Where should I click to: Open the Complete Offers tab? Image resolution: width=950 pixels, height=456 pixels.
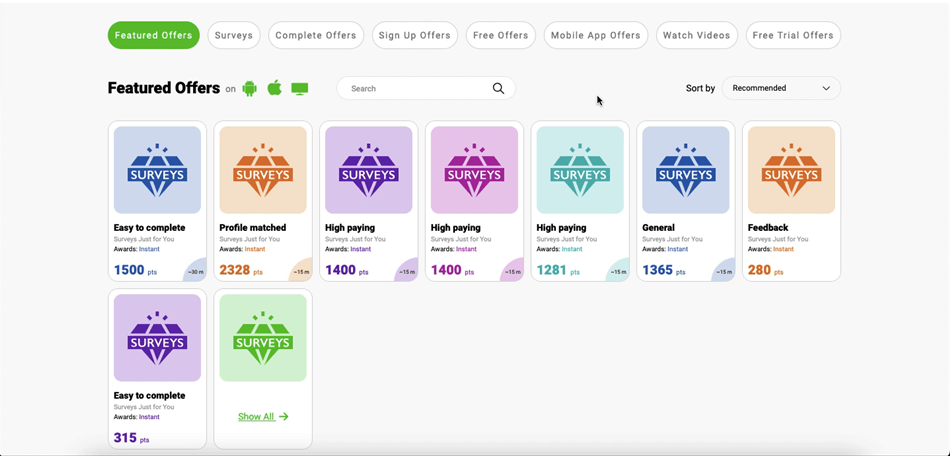point(316,35)
